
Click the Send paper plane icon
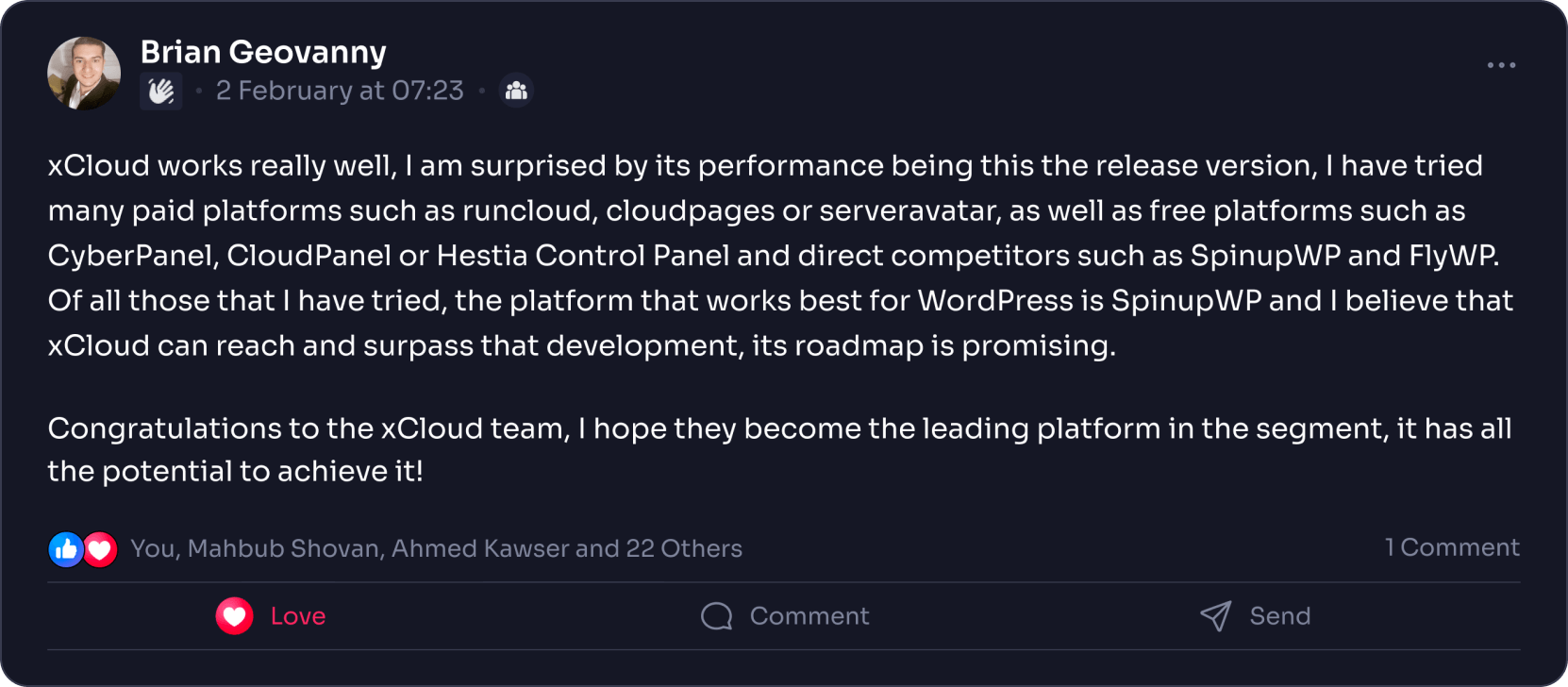[1216, 616]
